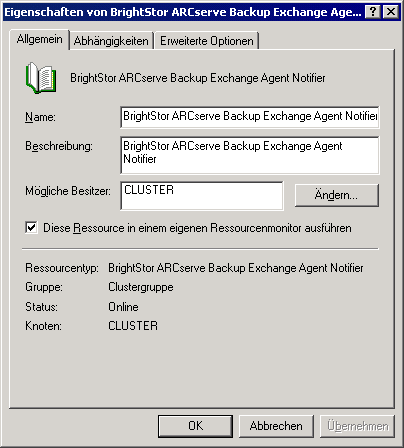Click the Ressourcentyp value text

[236, 268]
